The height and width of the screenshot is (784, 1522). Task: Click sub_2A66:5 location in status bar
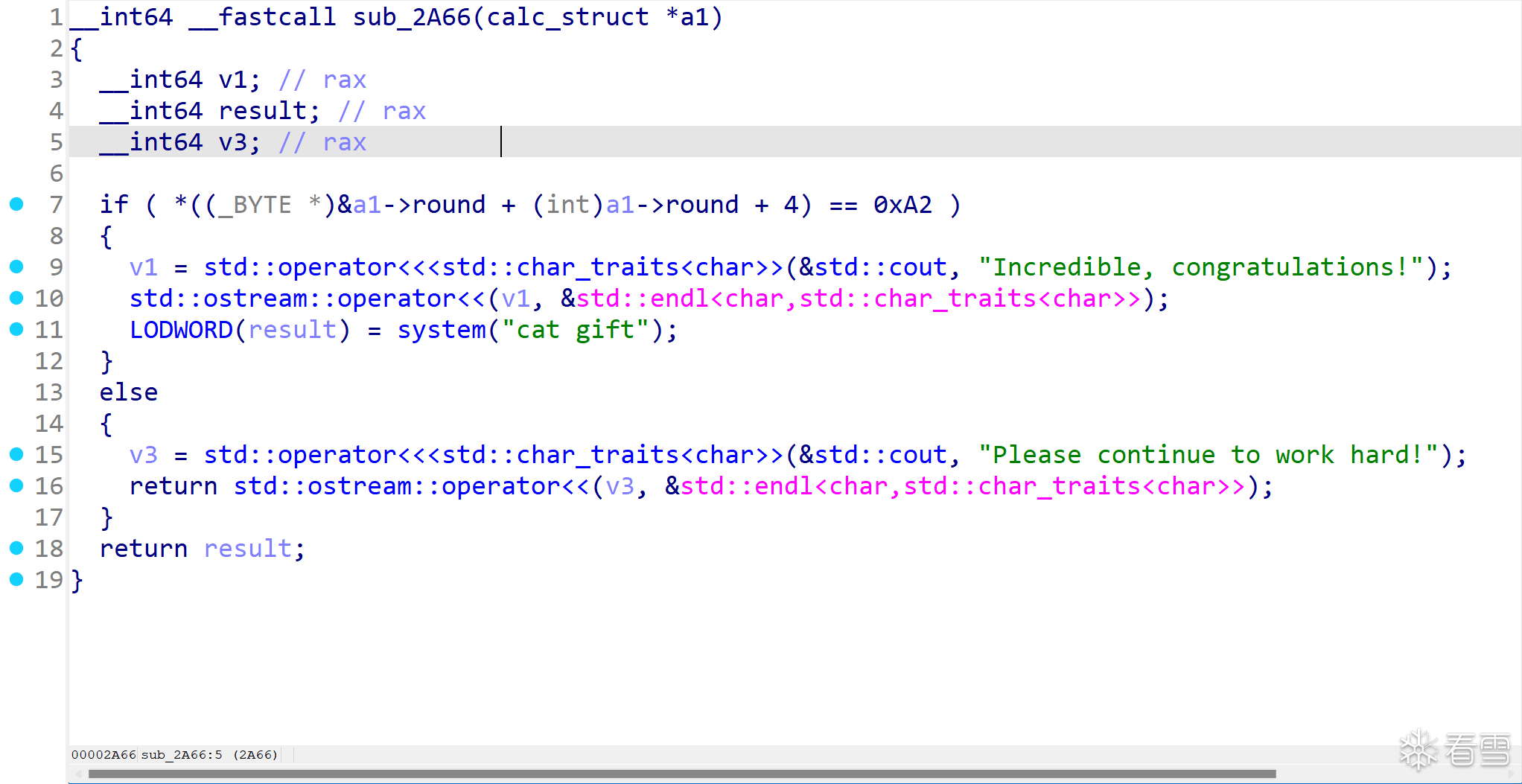(182, 754)
